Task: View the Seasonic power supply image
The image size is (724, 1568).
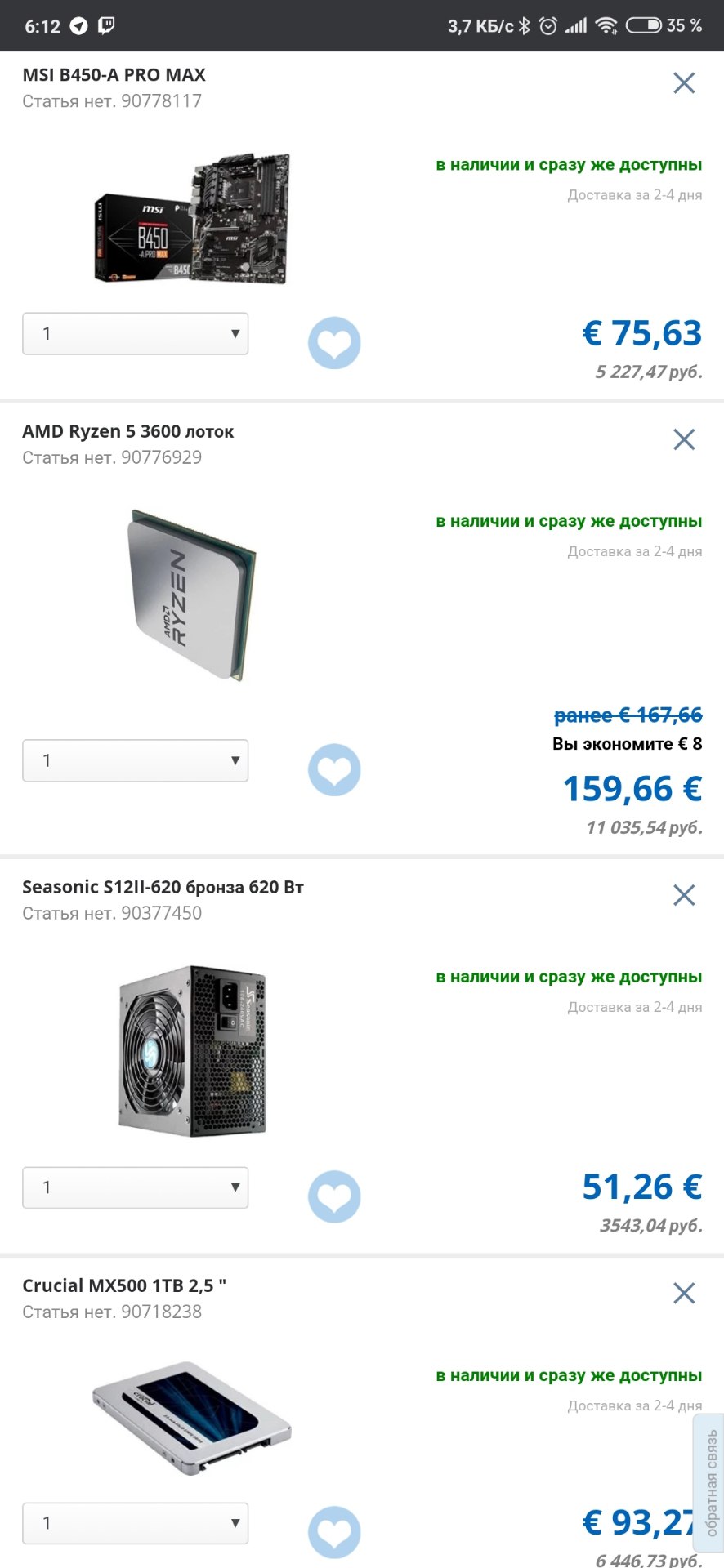Action: click(192, 1050)
